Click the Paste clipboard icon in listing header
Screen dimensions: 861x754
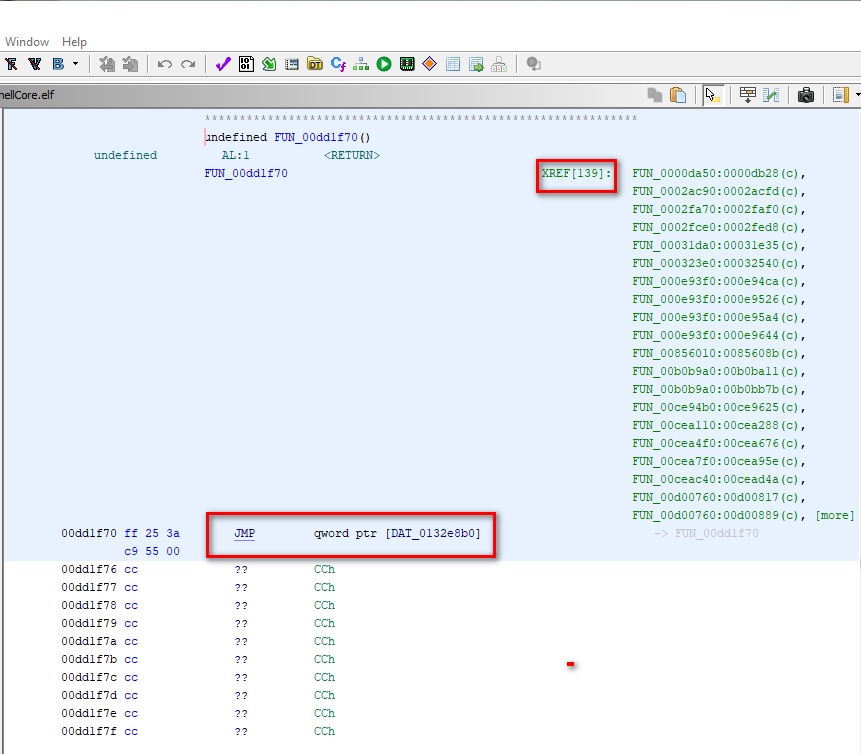point(679,95)
